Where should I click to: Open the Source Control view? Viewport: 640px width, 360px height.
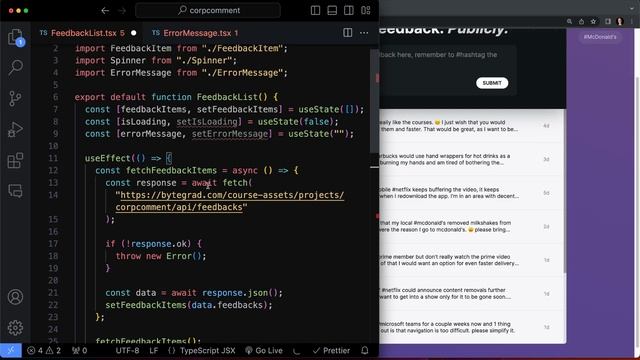coord(16,98)
